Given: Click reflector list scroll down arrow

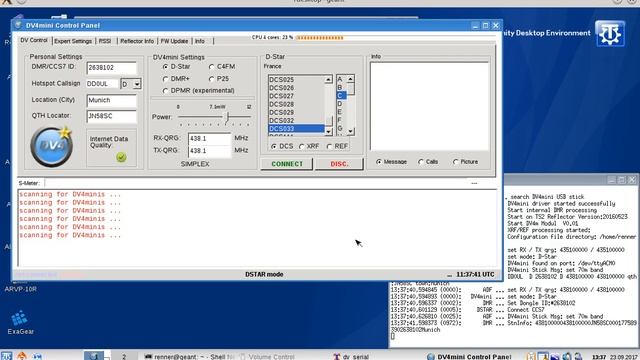Looking at the screenshot, I should (x=329, y=132).
